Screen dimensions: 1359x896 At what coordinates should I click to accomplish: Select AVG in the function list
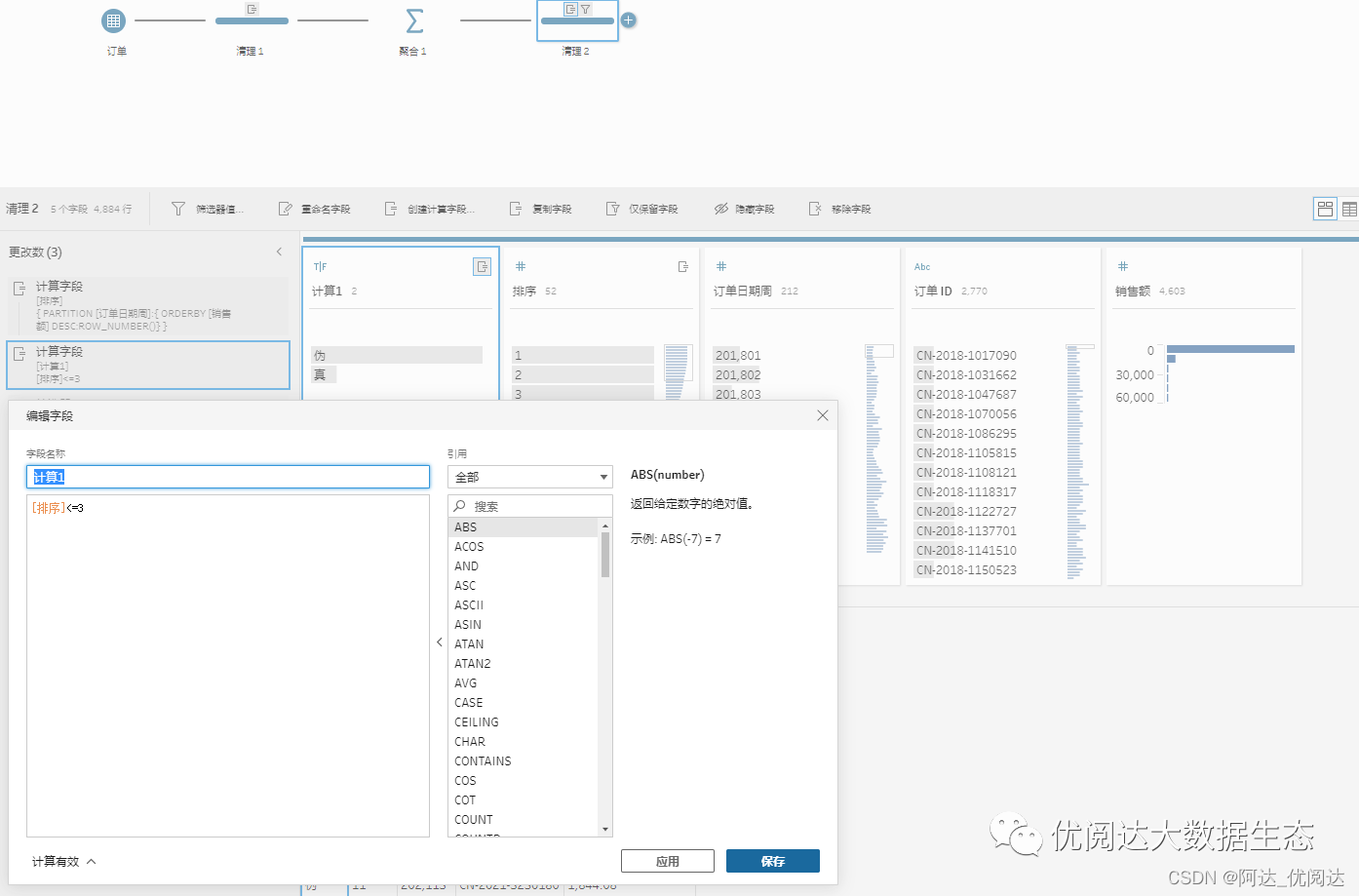coord(524,682)
